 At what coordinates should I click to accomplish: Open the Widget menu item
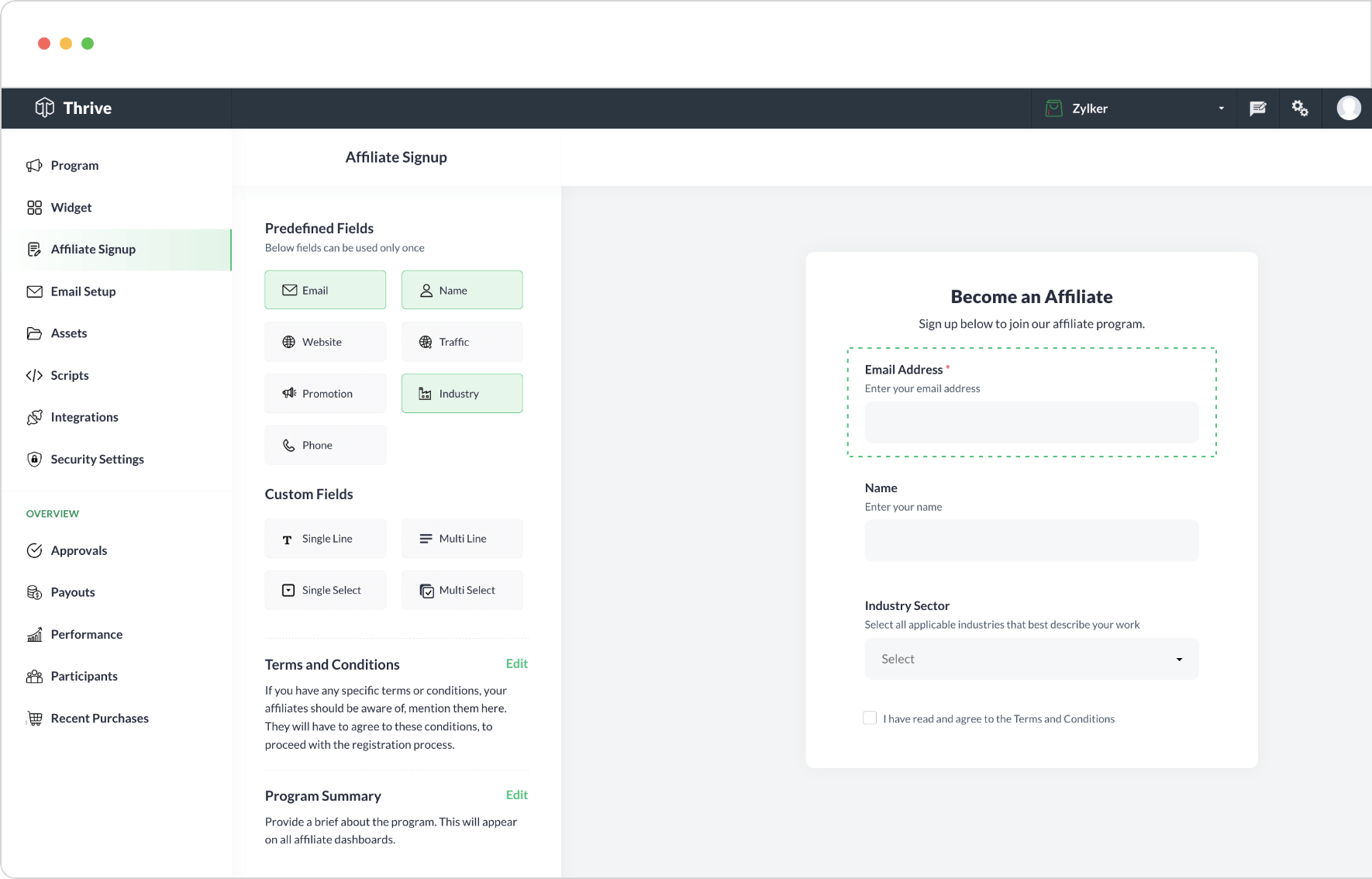(116, 207)
